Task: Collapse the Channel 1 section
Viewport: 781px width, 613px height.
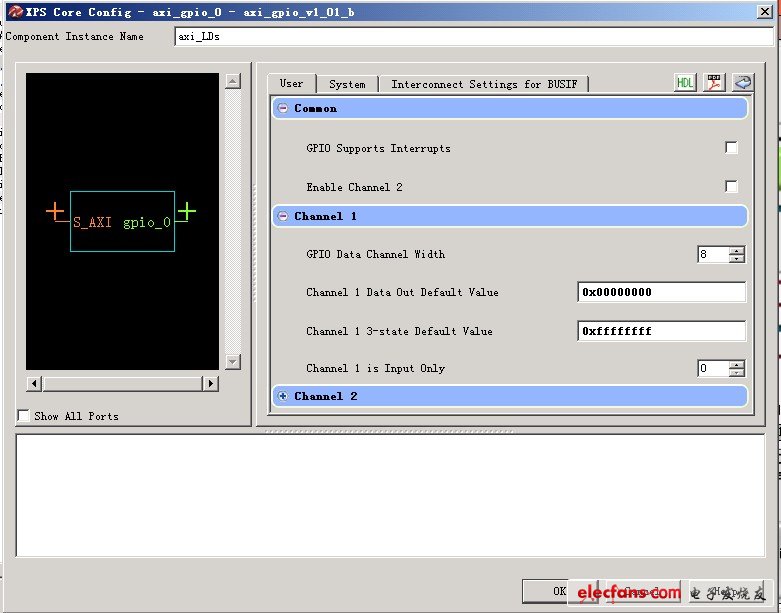Action: click(x=283, y=216)
